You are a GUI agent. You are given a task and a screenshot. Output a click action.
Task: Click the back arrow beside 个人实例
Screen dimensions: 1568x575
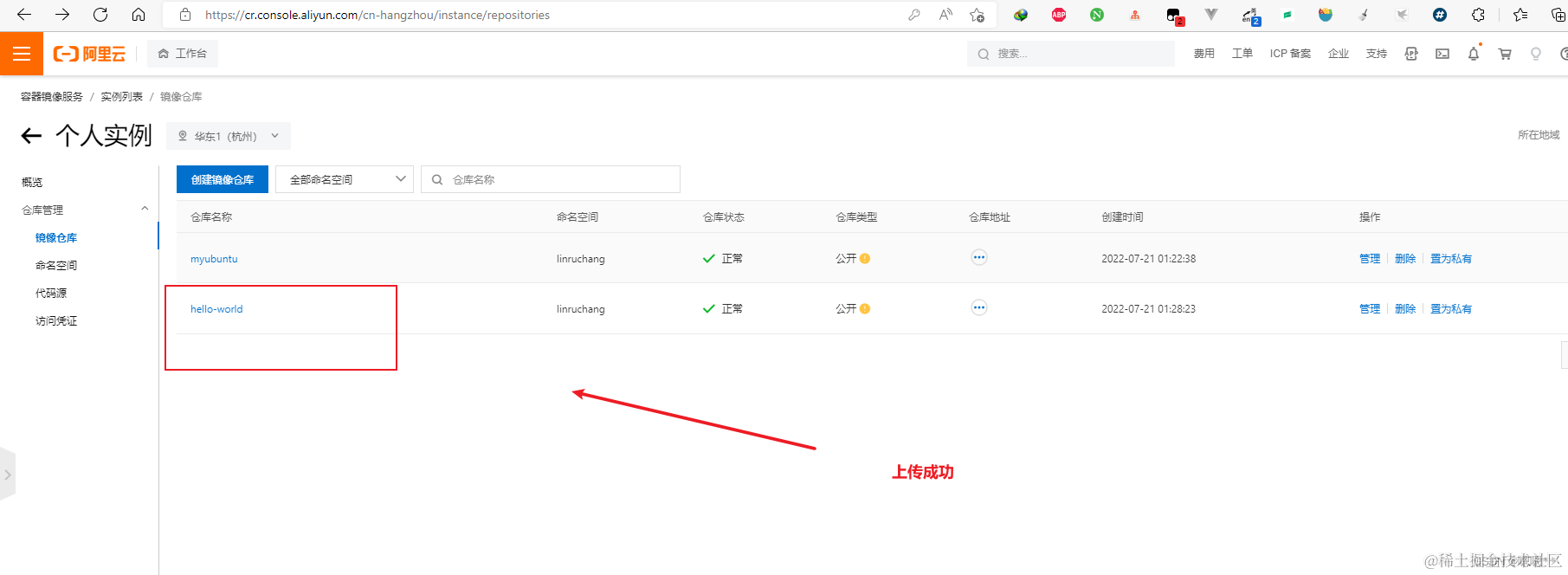tap(31, 136)
